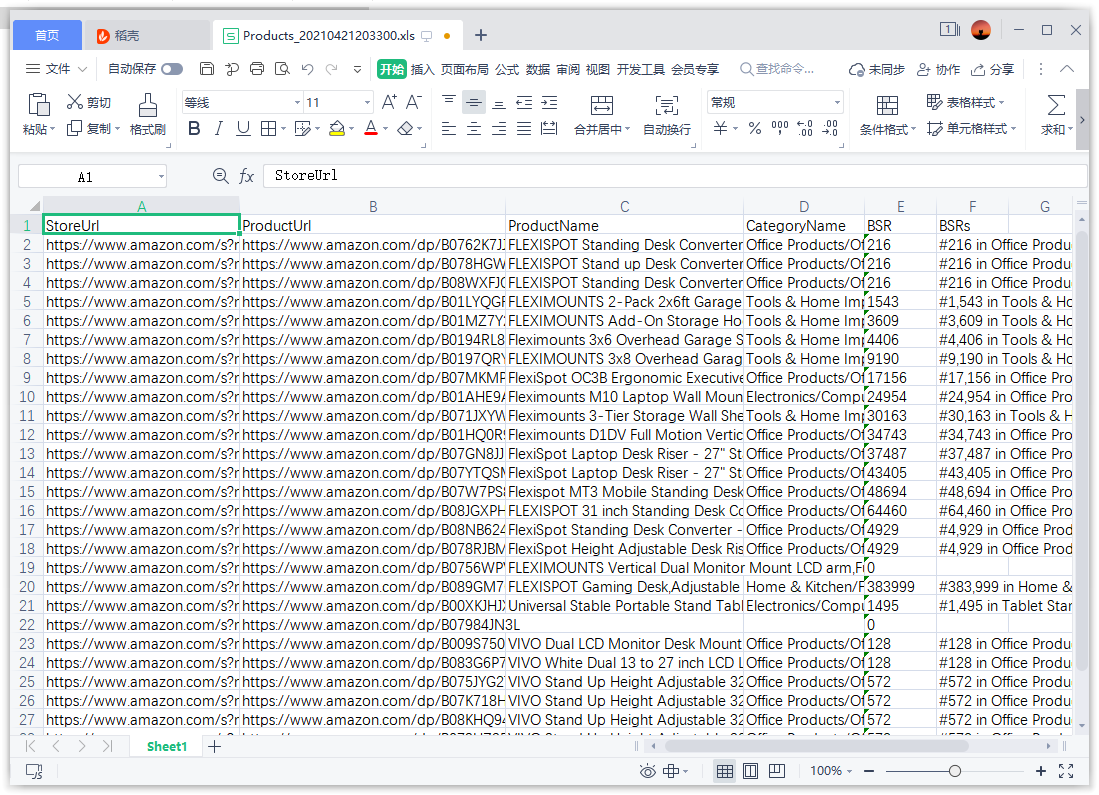Add a new sheet with plus button
Image resolution: width=1099 pixels, height=795 pixels.
[x=214, y=747]
